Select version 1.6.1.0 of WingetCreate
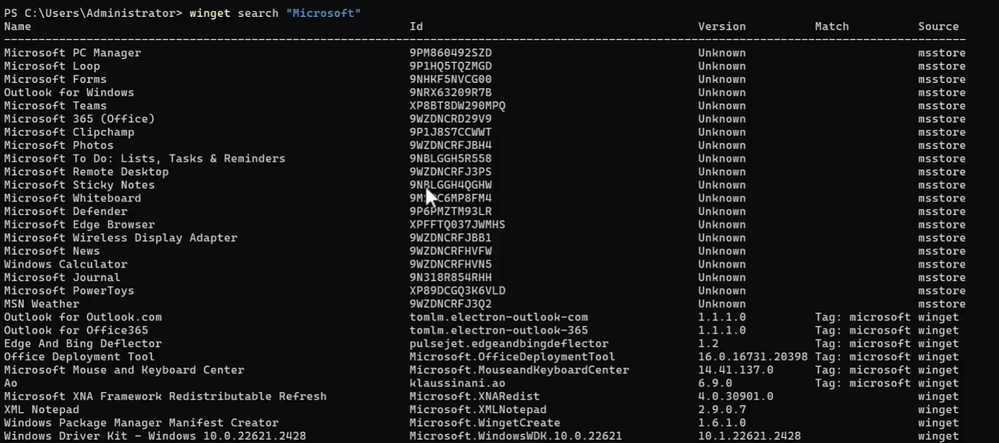Screen dimensions: 999x443 pos(722,423)
